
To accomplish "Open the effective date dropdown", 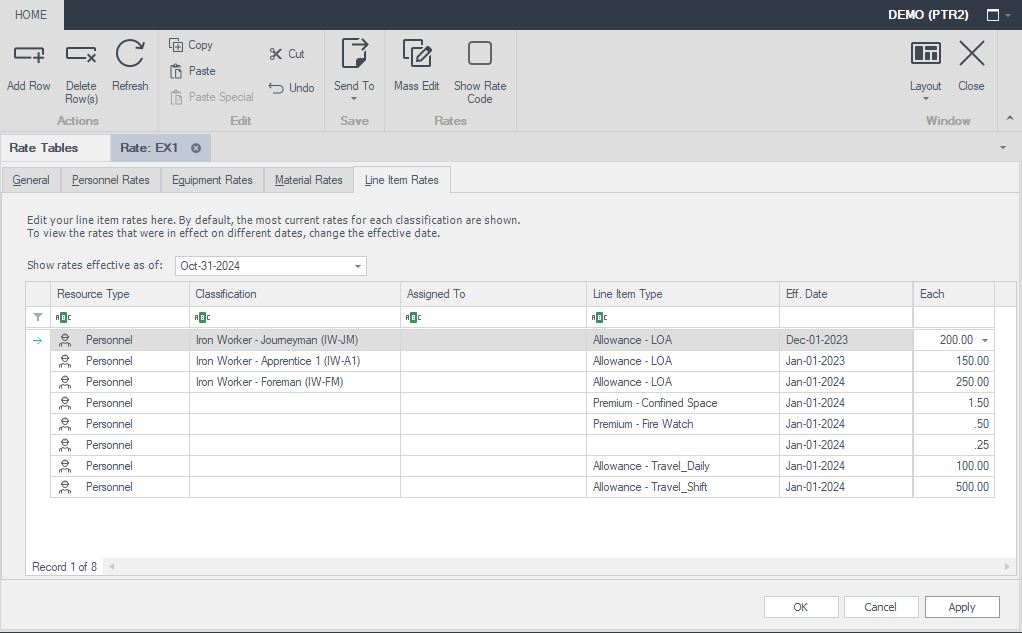I will point(358,266).
